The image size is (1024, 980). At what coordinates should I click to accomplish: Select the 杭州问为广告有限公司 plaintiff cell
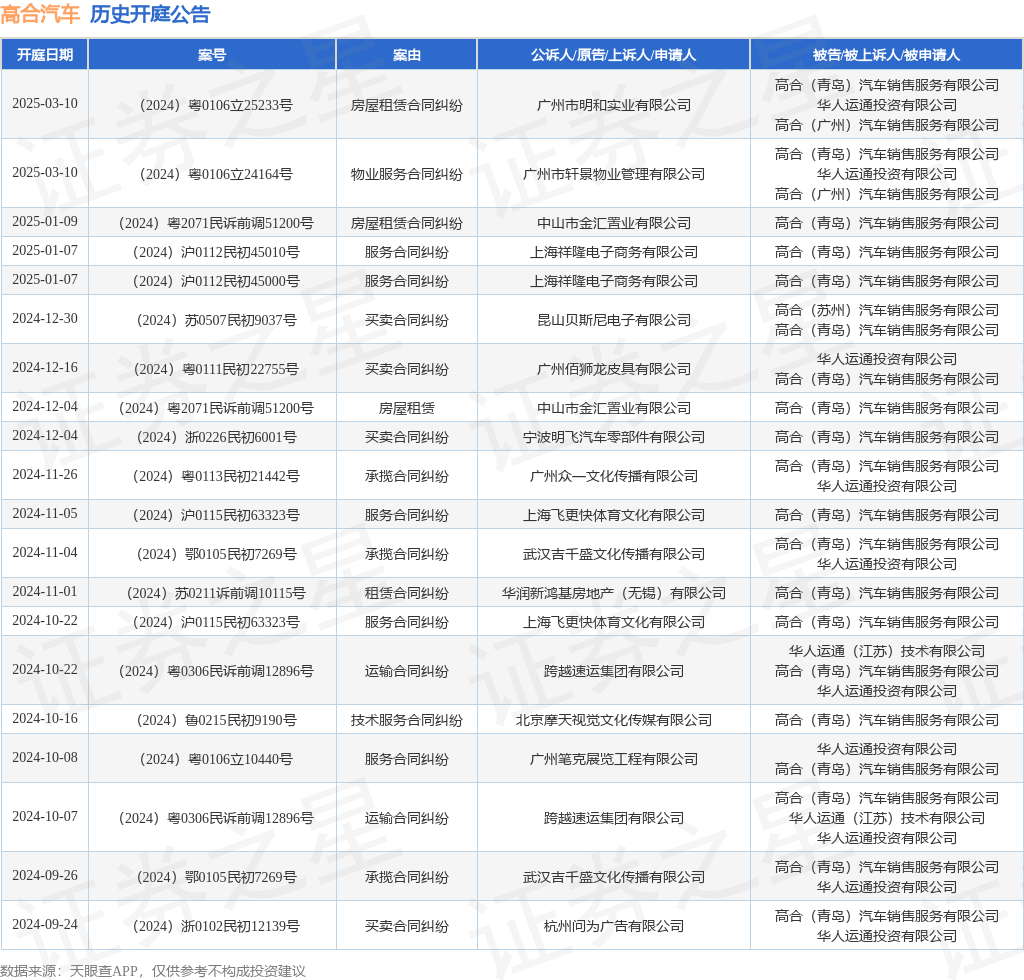(613, 925)
